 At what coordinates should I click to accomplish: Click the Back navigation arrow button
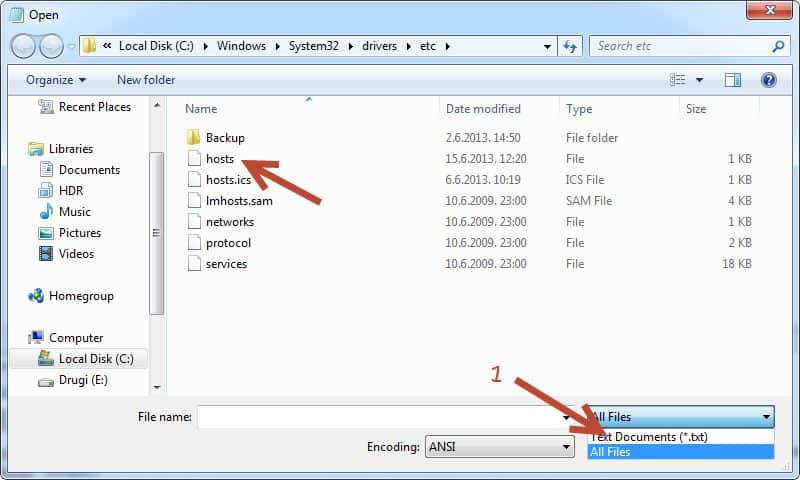click(x=23, y=46)
